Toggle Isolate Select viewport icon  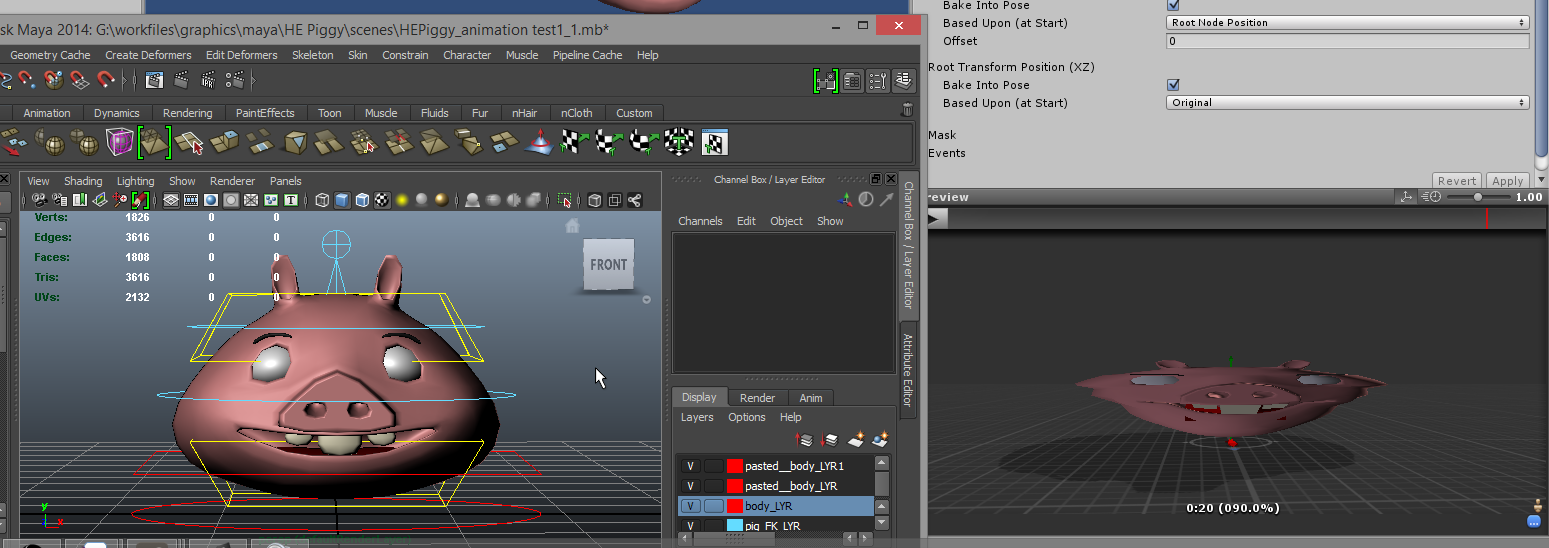click(x=565, y=200)
